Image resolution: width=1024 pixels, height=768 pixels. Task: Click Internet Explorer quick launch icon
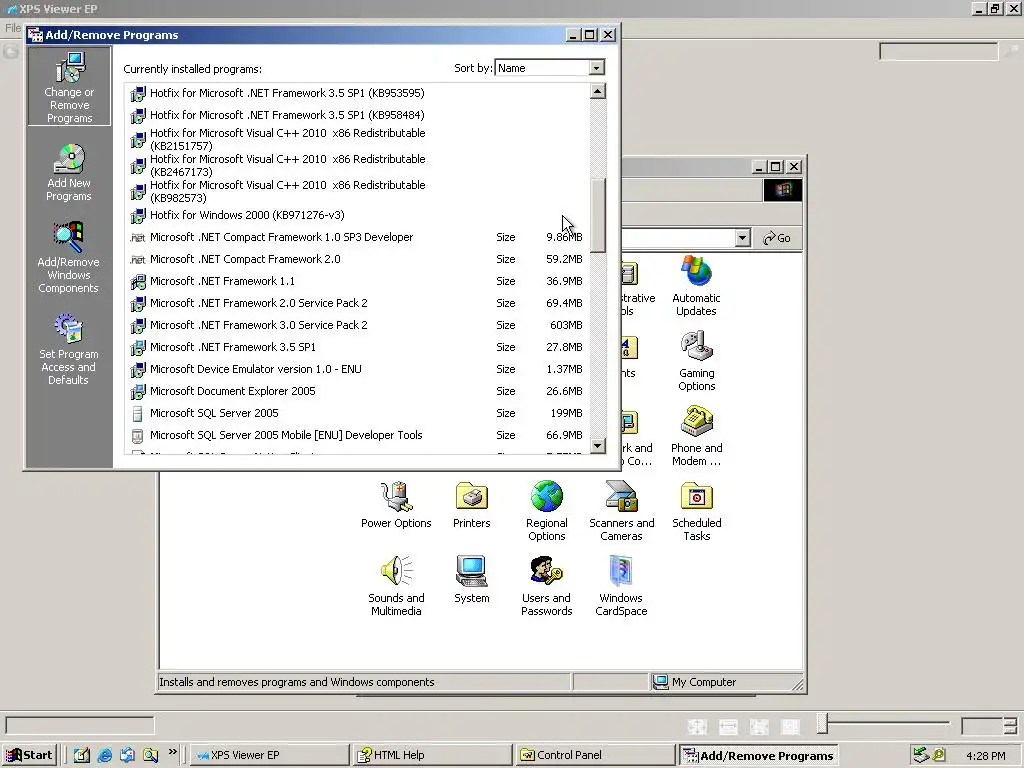click(x=104, y=755)
